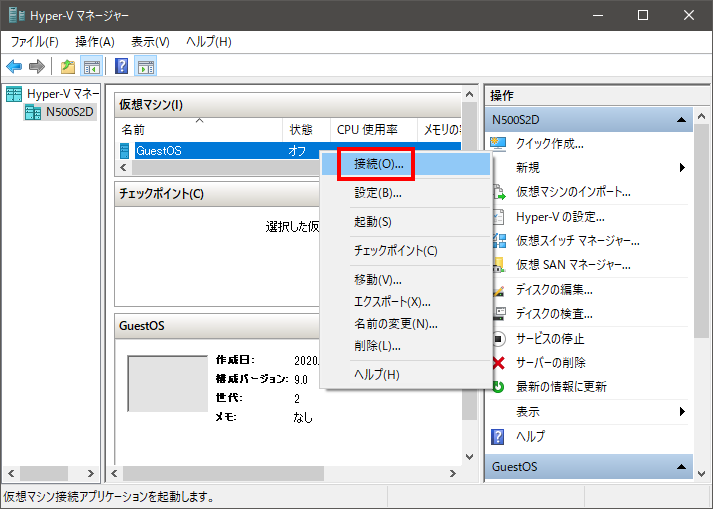
Task: Click the Forward arrow toolbar icon
Action: [37, 66]
